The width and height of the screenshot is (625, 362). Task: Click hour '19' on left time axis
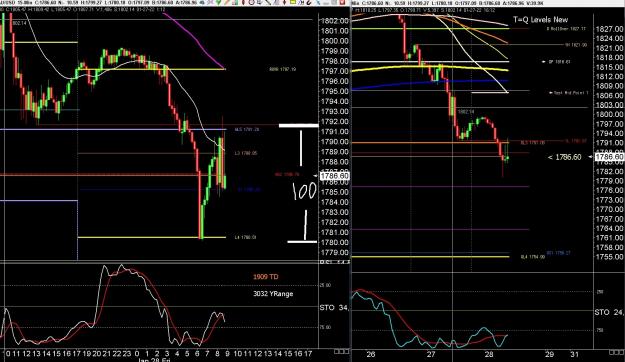click(87, 353)
